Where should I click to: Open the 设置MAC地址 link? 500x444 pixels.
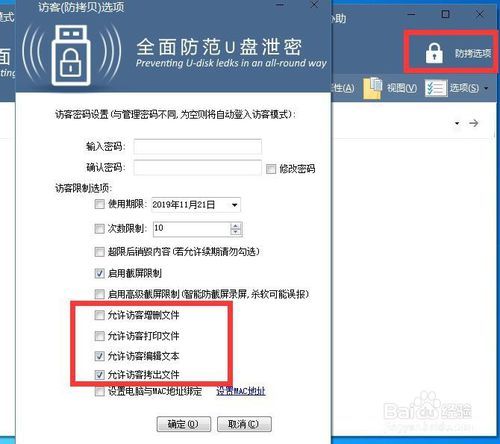pyautogui.click(x=241, y=391)
